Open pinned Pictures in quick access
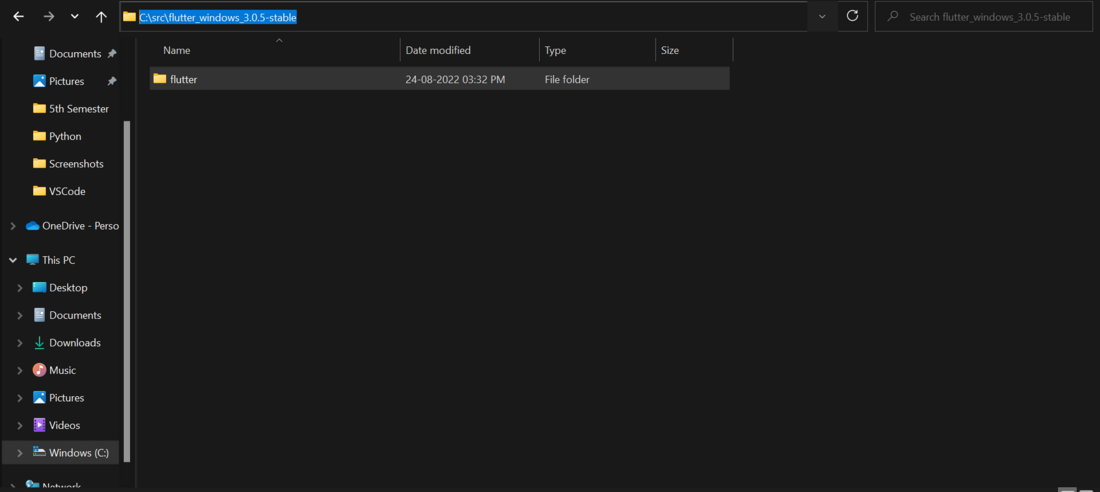Viewport: 1100px width, 492px height. coord(67,81)
